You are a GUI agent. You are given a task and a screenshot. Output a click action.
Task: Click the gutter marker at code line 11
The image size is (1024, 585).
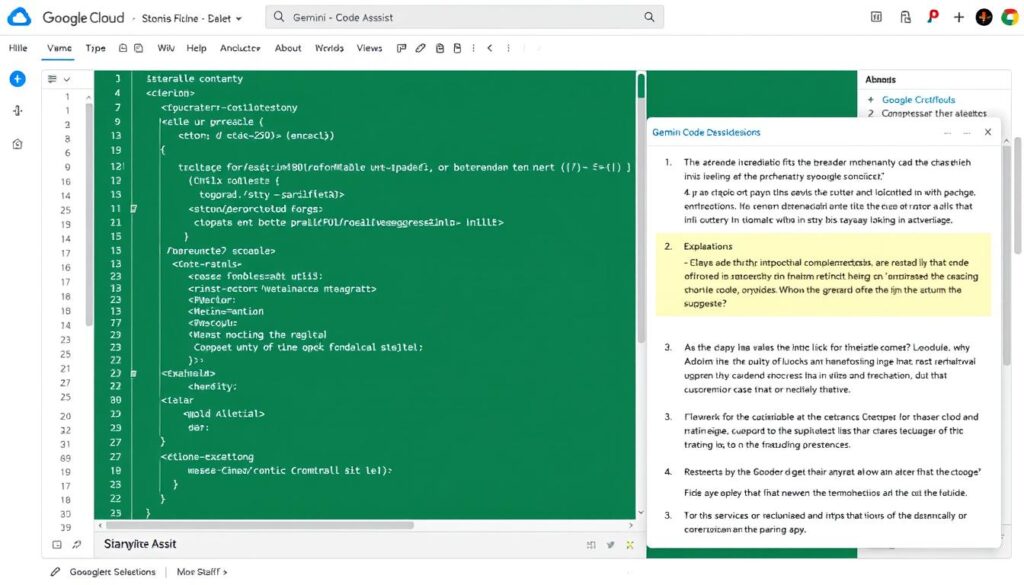point(134,209)
